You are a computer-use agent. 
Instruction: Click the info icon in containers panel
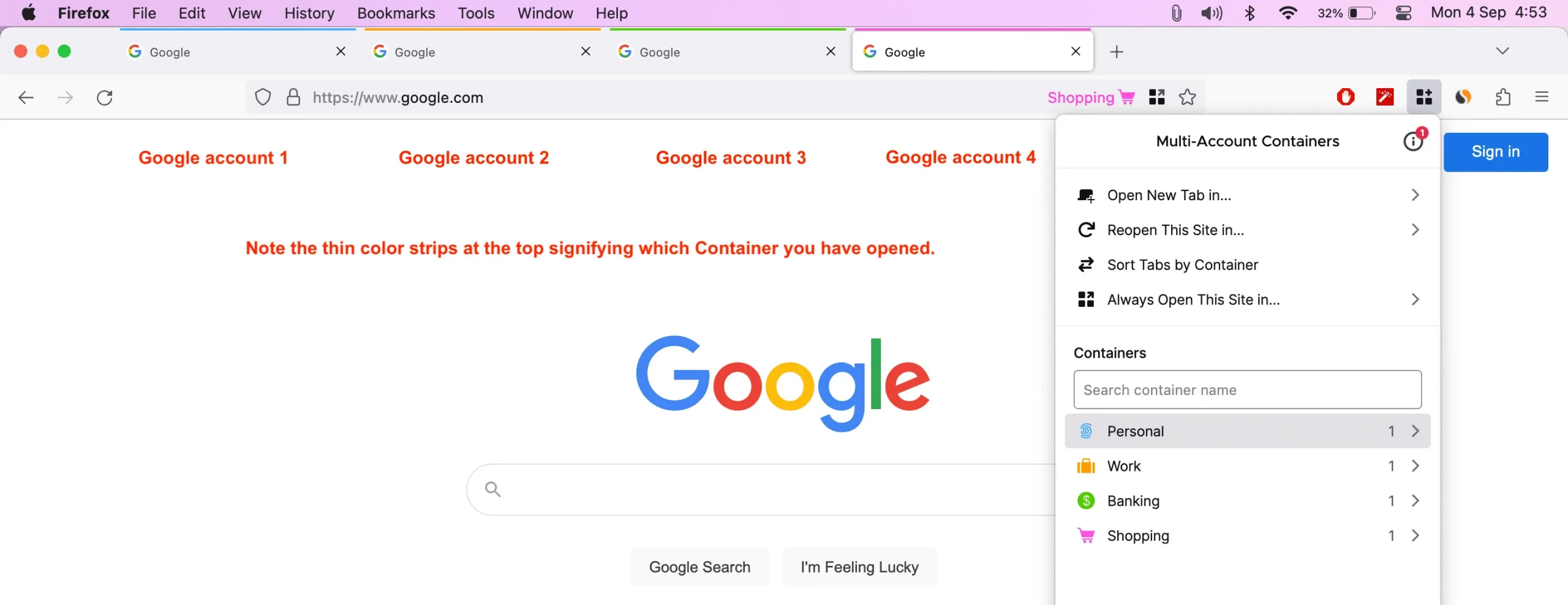(x=1413, y=141)
